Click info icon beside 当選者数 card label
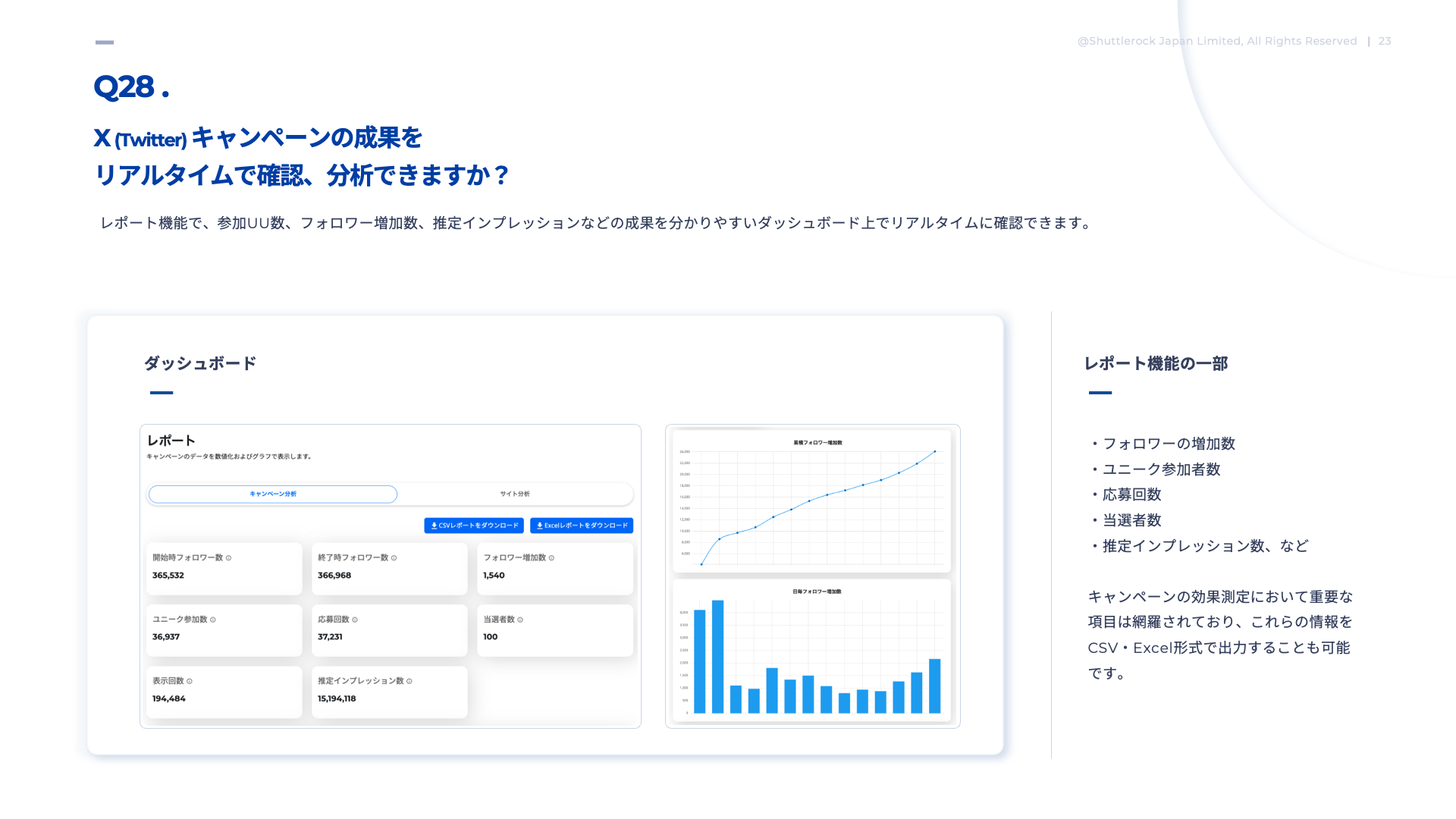 520,620
